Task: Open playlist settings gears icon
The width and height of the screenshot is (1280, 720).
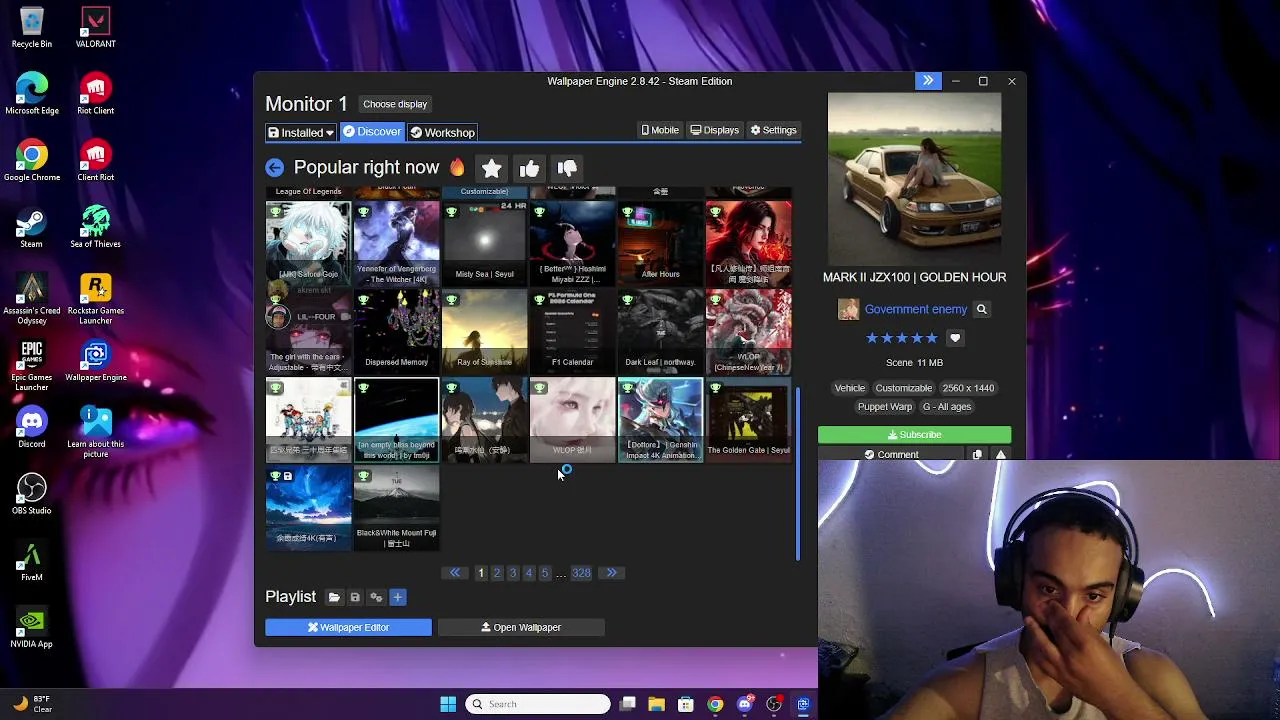Action: [x=376, y=597]
